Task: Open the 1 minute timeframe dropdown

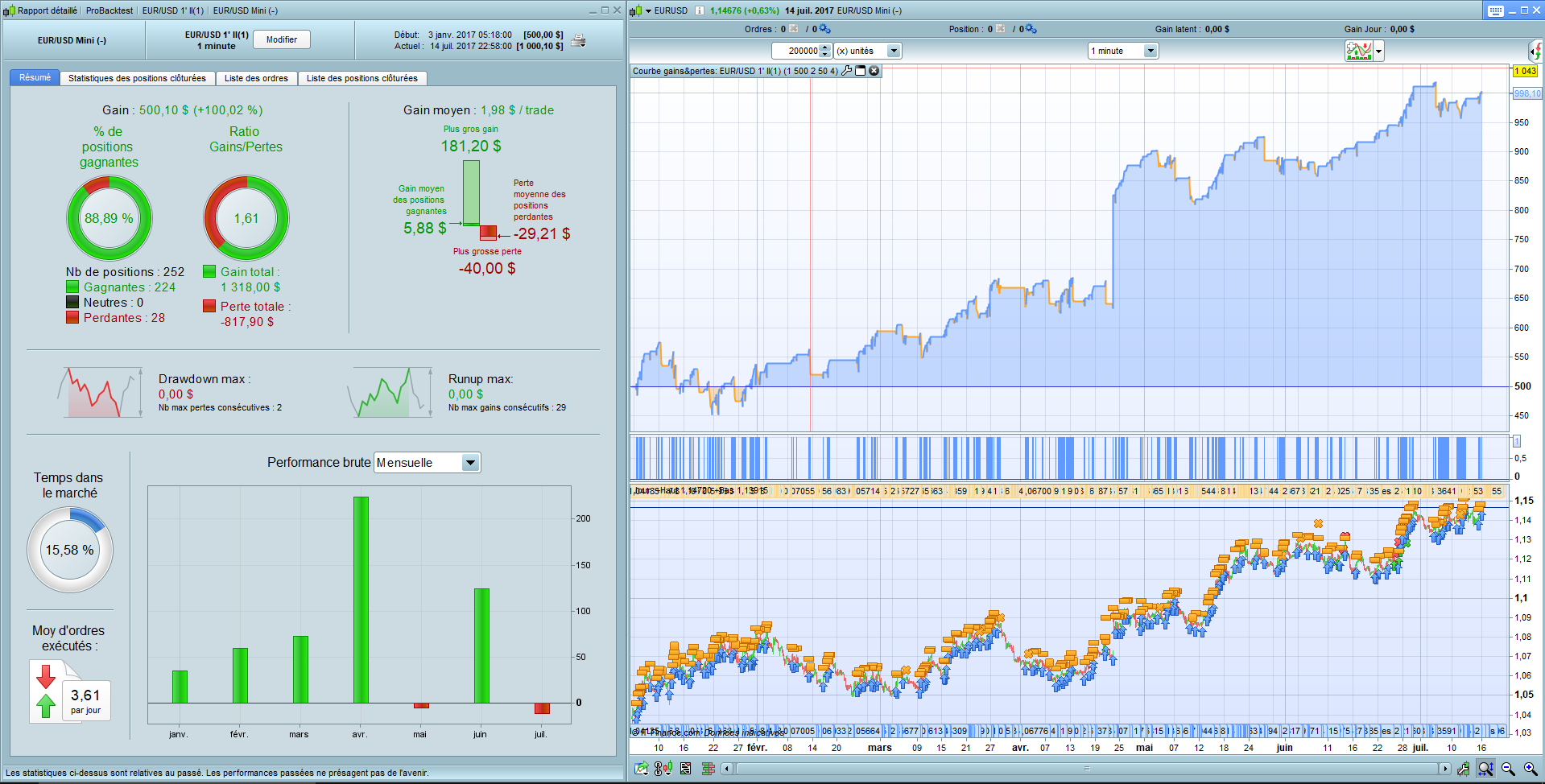Action: pos(1150,51)
